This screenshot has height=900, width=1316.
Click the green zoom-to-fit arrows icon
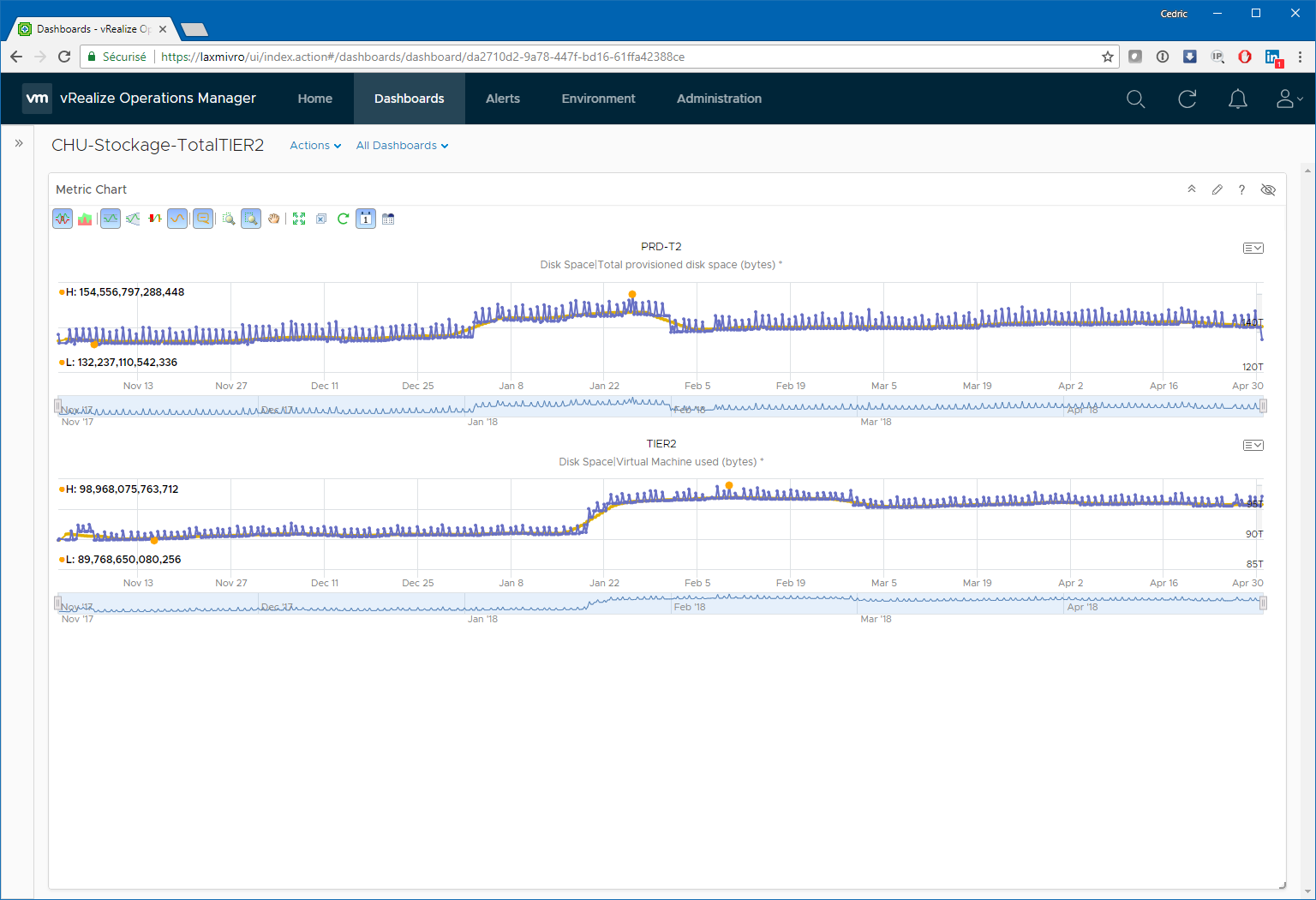coord(299,219)
